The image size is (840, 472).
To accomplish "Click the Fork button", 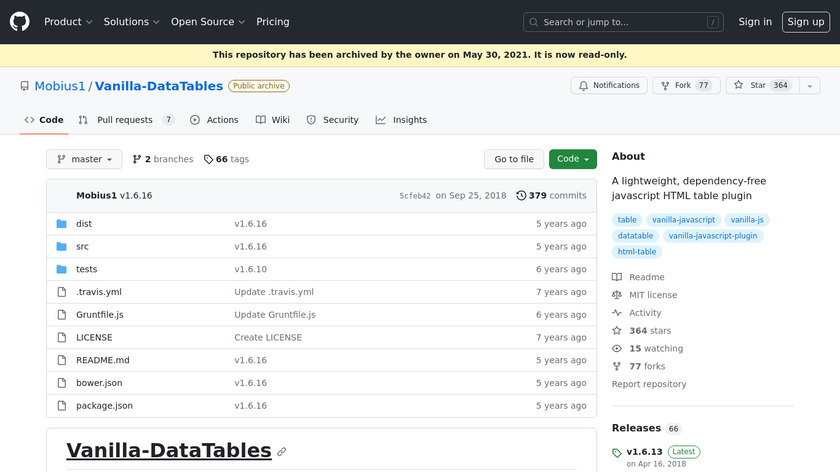I will 686,86.
